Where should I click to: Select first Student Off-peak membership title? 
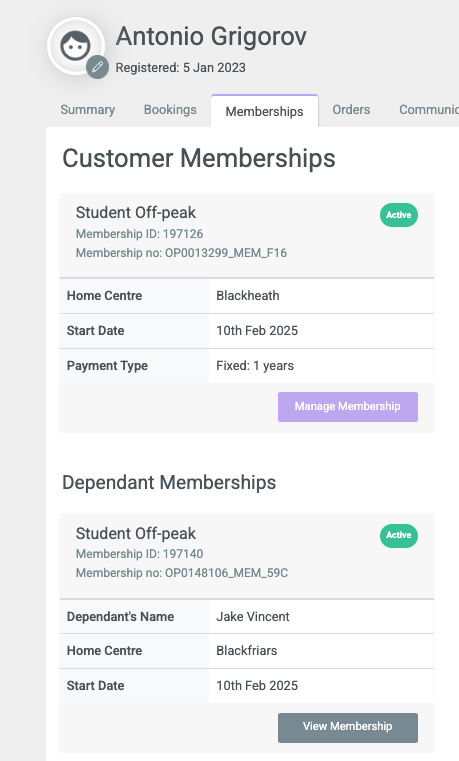[136, 213]
